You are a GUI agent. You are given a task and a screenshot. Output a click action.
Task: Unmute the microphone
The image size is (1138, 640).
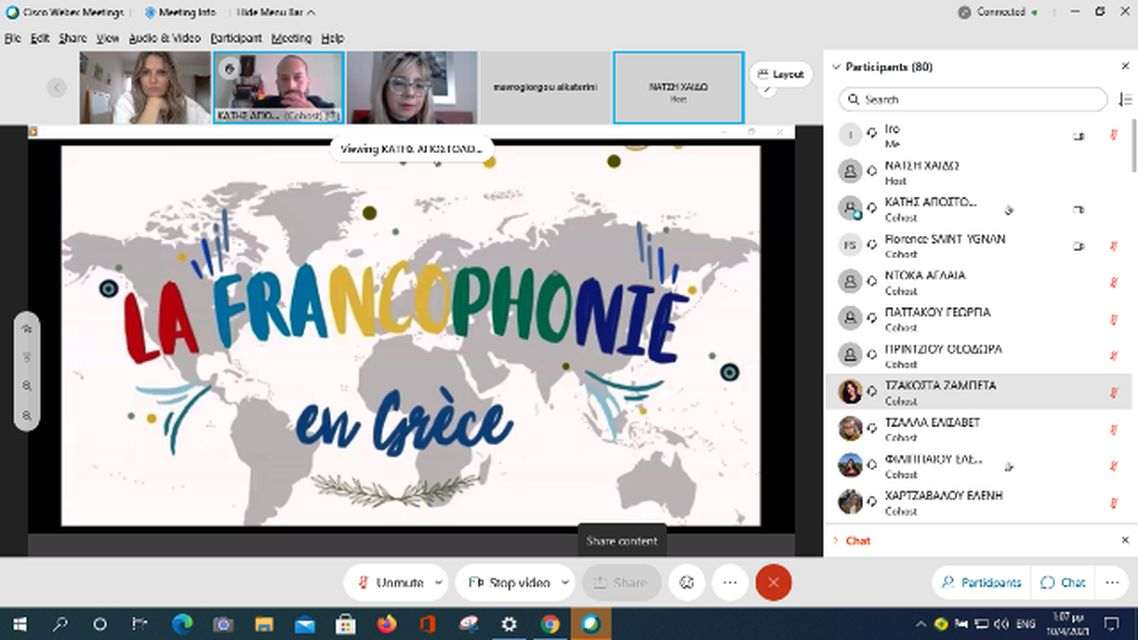(390, 582)
